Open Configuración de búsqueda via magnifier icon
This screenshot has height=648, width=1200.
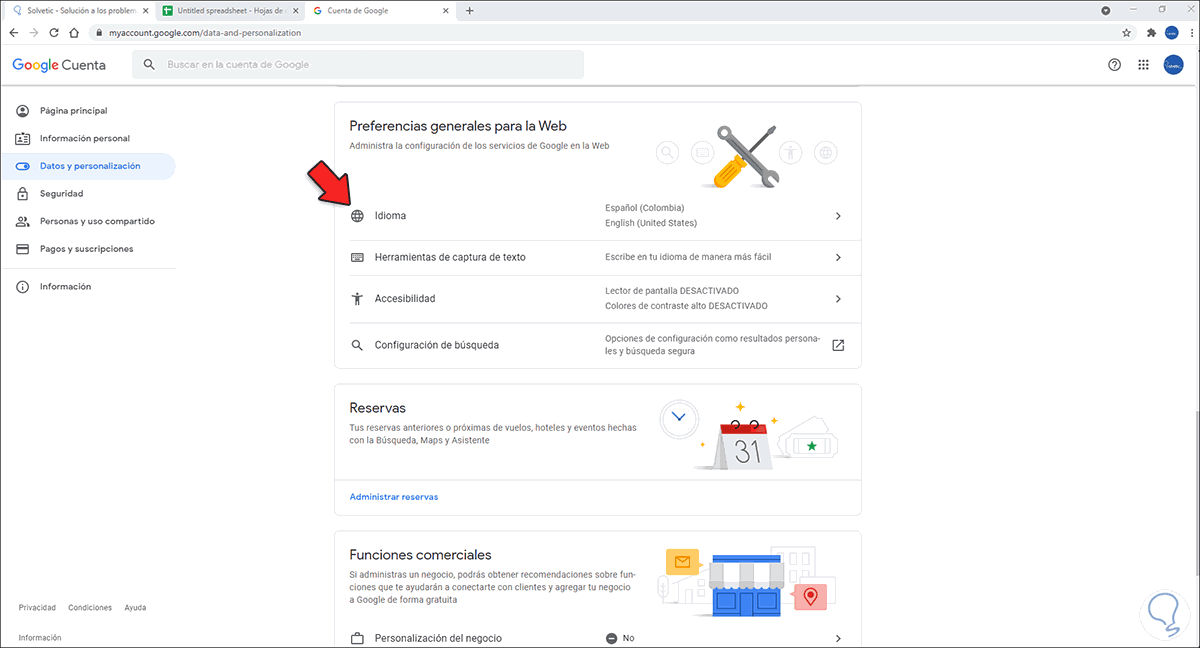357,344
